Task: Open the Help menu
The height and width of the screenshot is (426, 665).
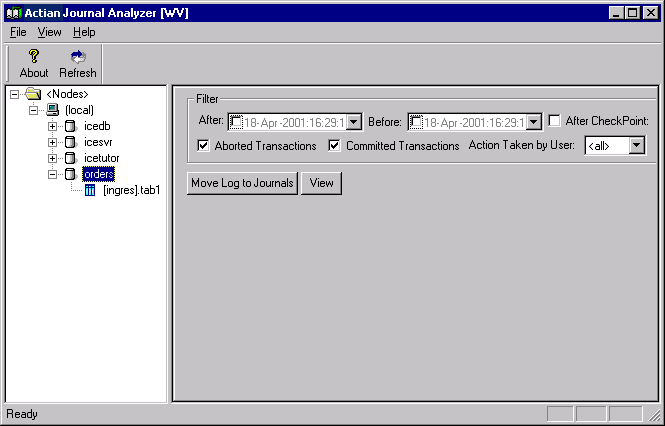Action: pyautogui.click(x=84, y=32)
